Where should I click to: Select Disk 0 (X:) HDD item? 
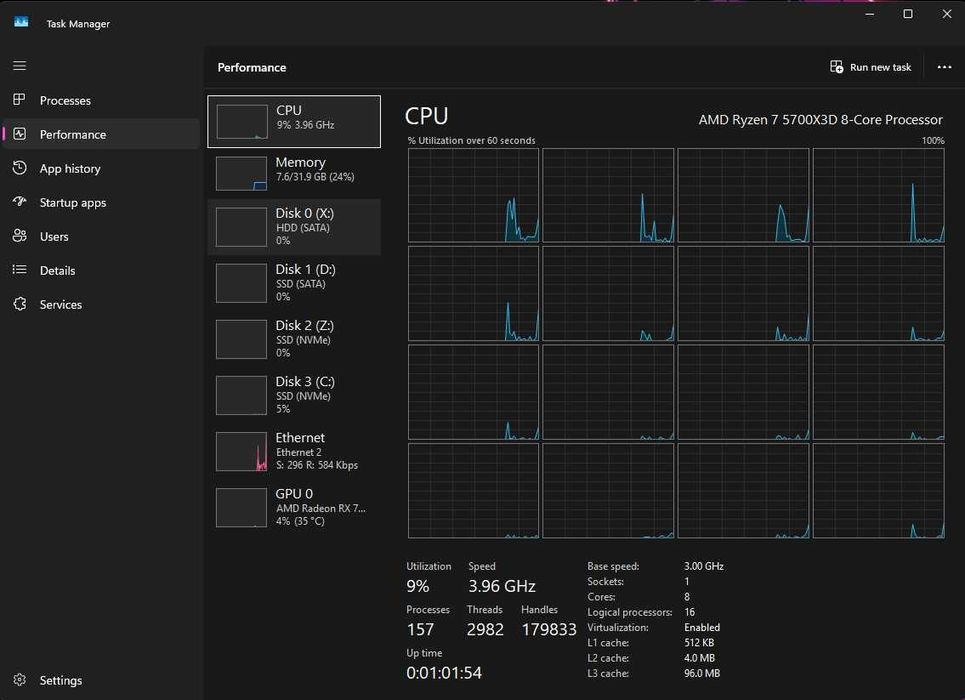(294, 227)
